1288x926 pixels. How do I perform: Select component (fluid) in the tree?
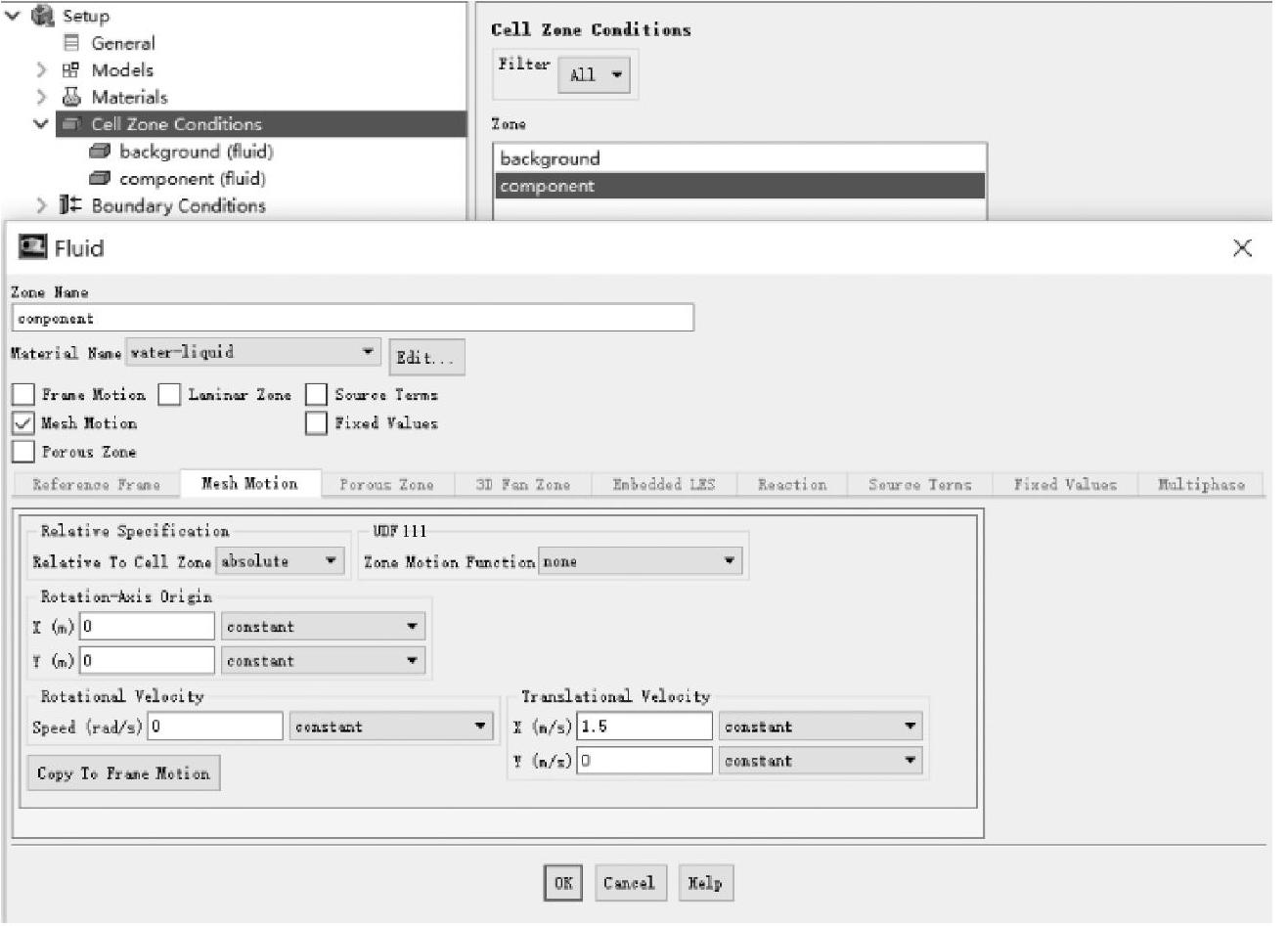click(192, 179)
